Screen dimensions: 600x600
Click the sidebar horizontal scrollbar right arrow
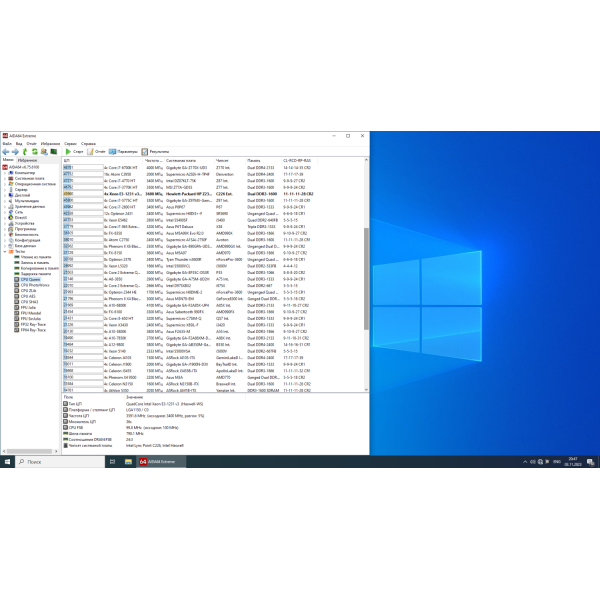(56, 452)
